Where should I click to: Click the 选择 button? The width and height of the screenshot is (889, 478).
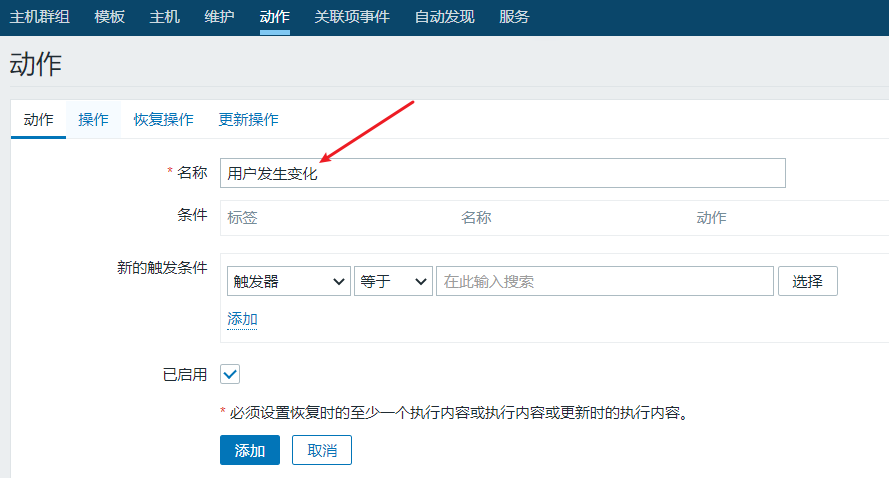point(807,281)
